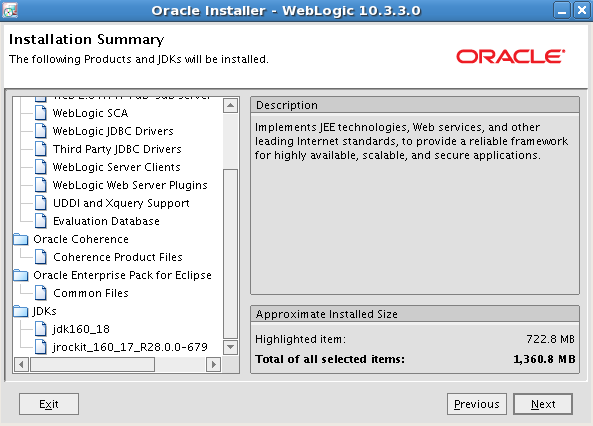593x426 pixels.
Task: Select Evaluation Database in the tree
Action: 106,221
